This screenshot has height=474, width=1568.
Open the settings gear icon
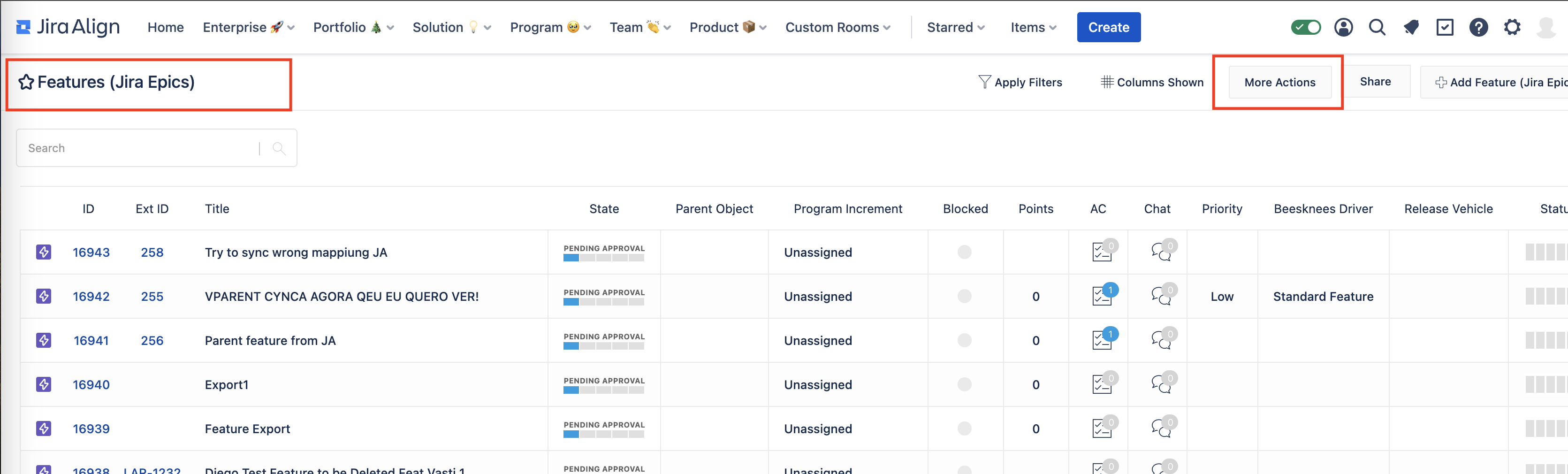coord(1512,27)
